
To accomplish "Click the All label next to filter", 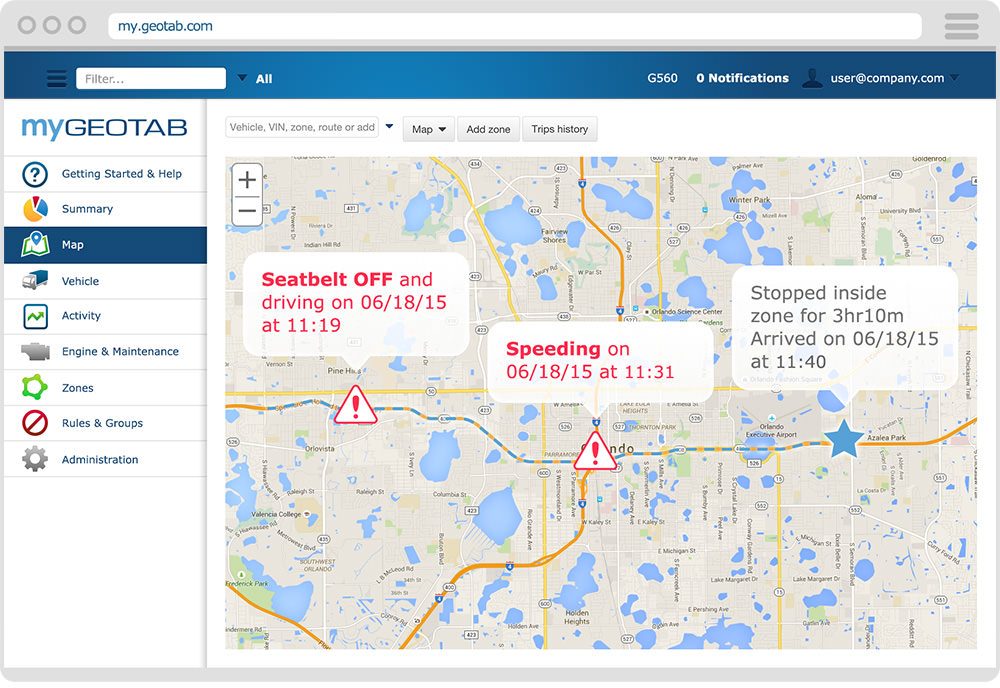I will coord(264,78).
